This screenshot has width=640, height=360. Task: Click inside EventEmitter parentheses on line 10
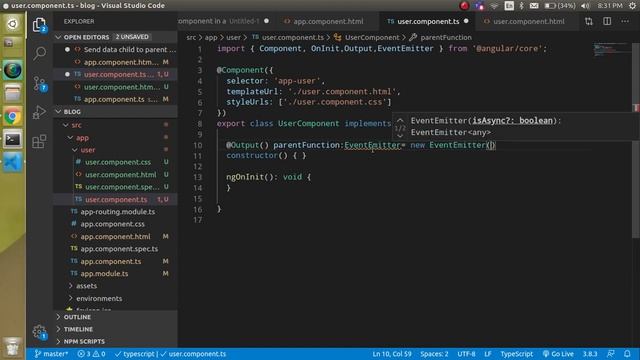coord(491,145)
